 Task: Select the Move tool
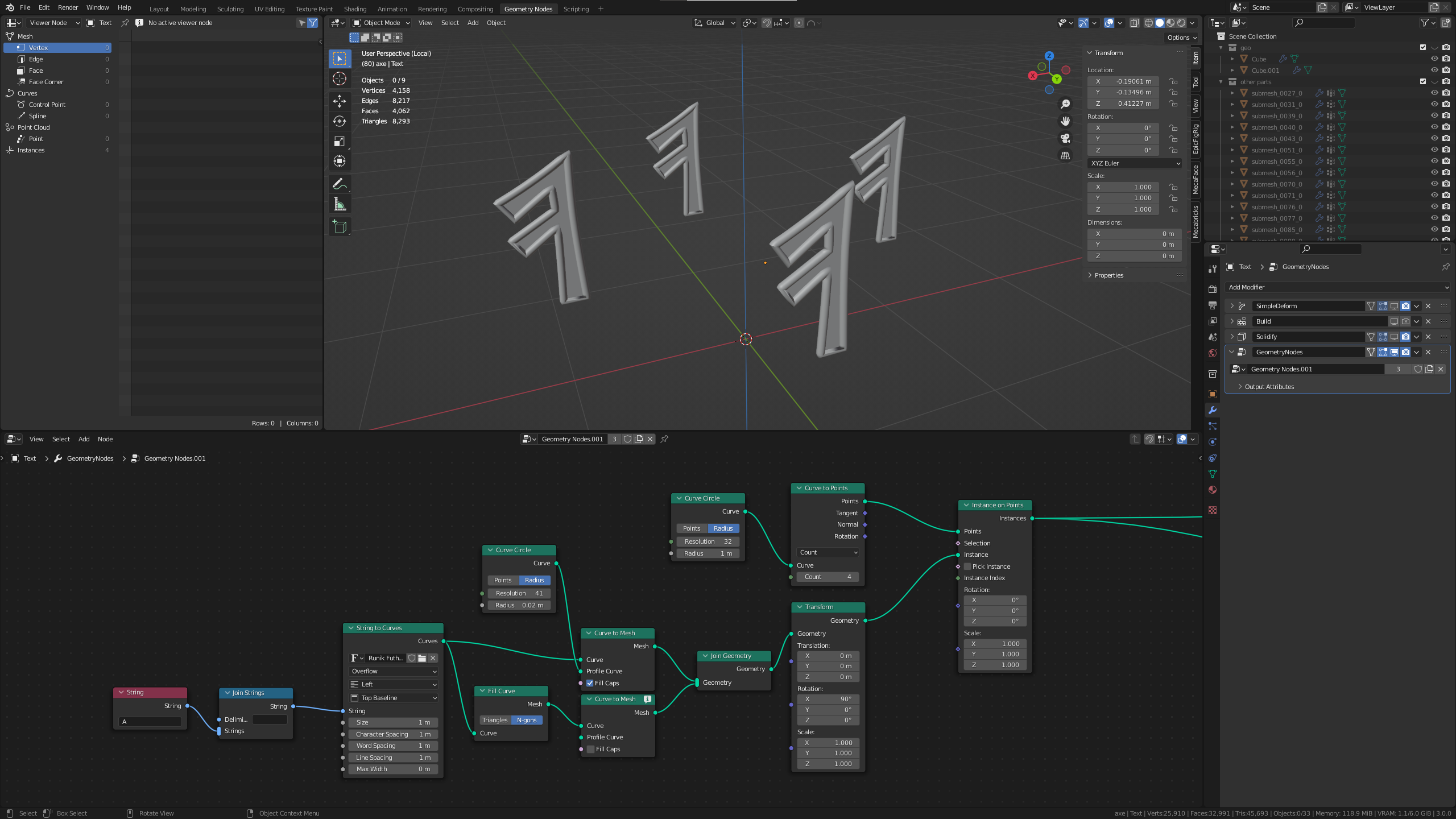point(340,101)
